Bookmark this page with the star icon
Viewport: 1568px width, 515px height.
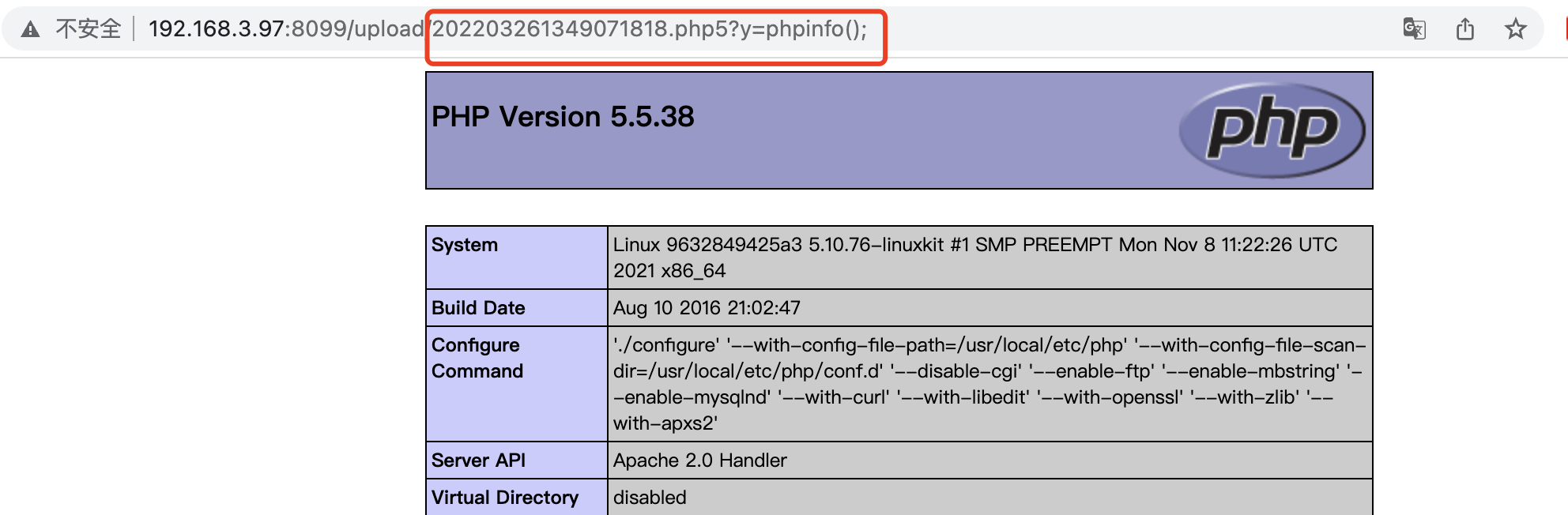click(1515, 29)
